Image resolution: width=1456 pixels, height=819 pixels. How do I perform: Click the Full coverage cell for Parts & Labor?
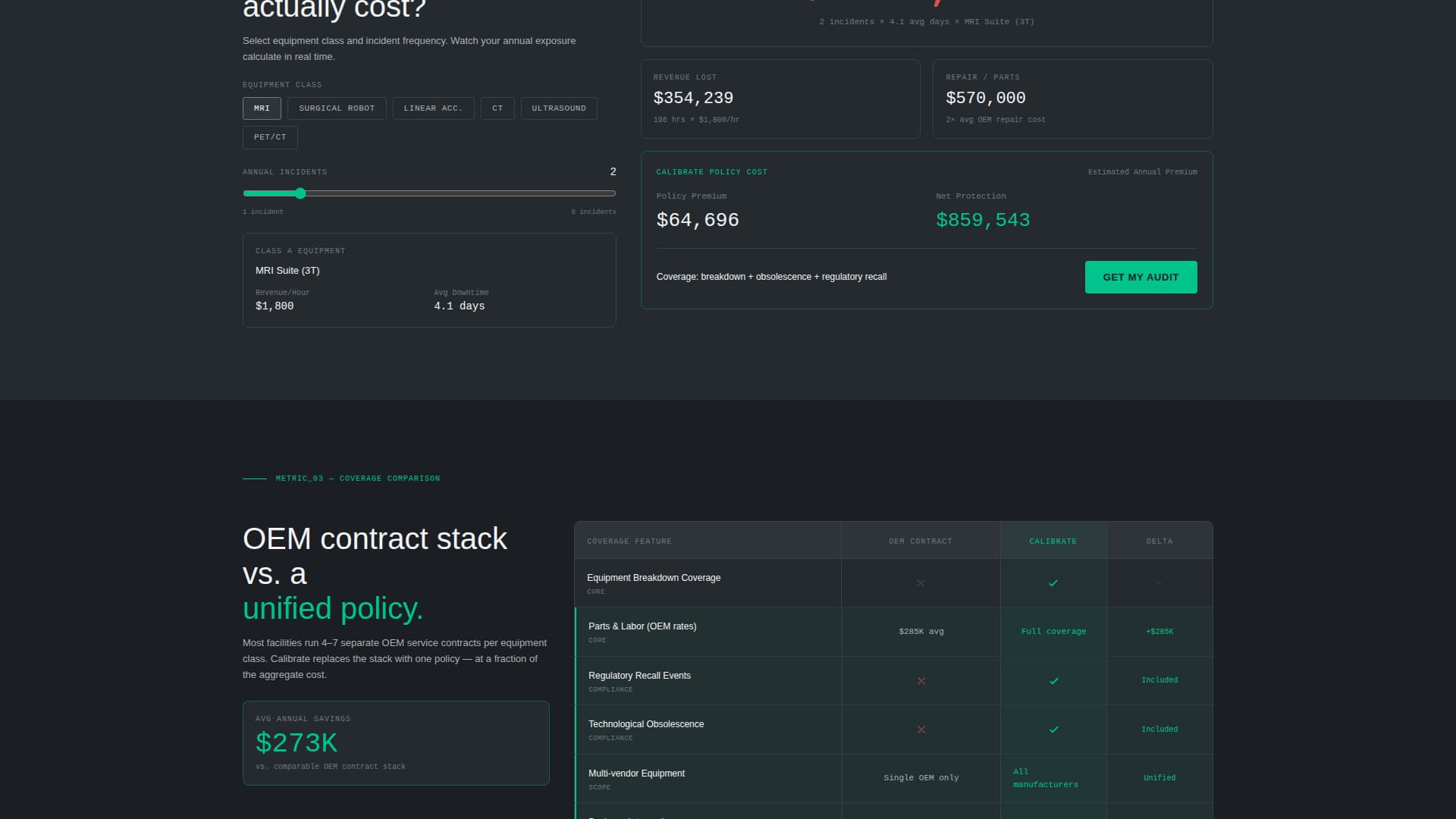pos(1053,631)
